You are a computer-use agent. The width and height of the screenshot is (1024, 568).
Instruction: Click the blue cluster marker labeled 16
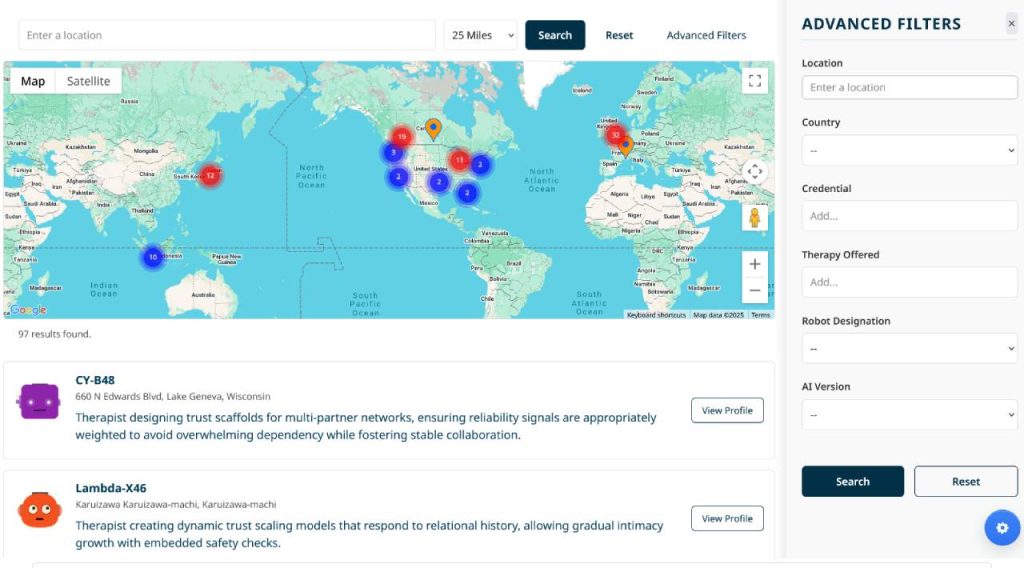point(152,257)
